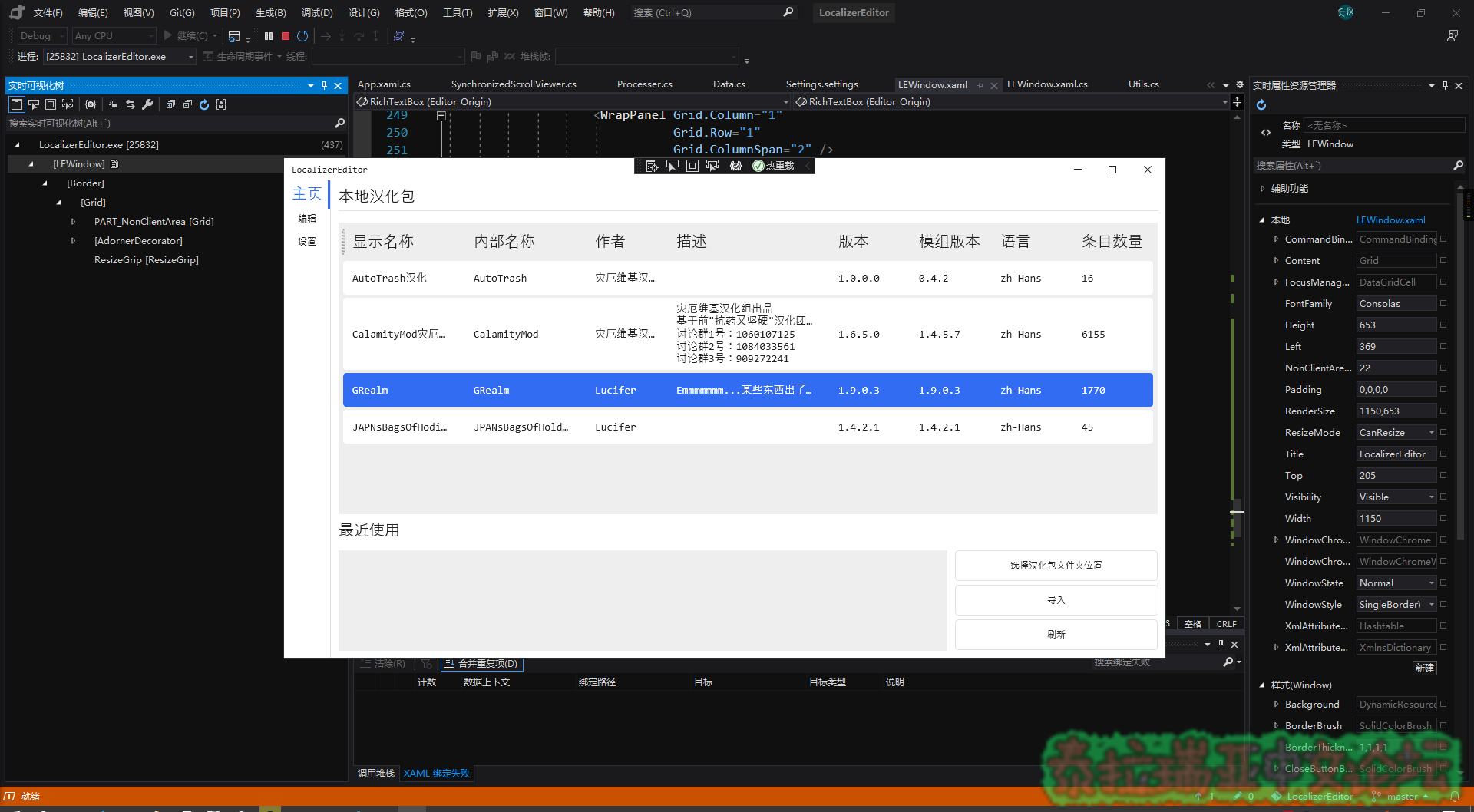Toggle checkbox next to Left property

(x=1443, y=347)
